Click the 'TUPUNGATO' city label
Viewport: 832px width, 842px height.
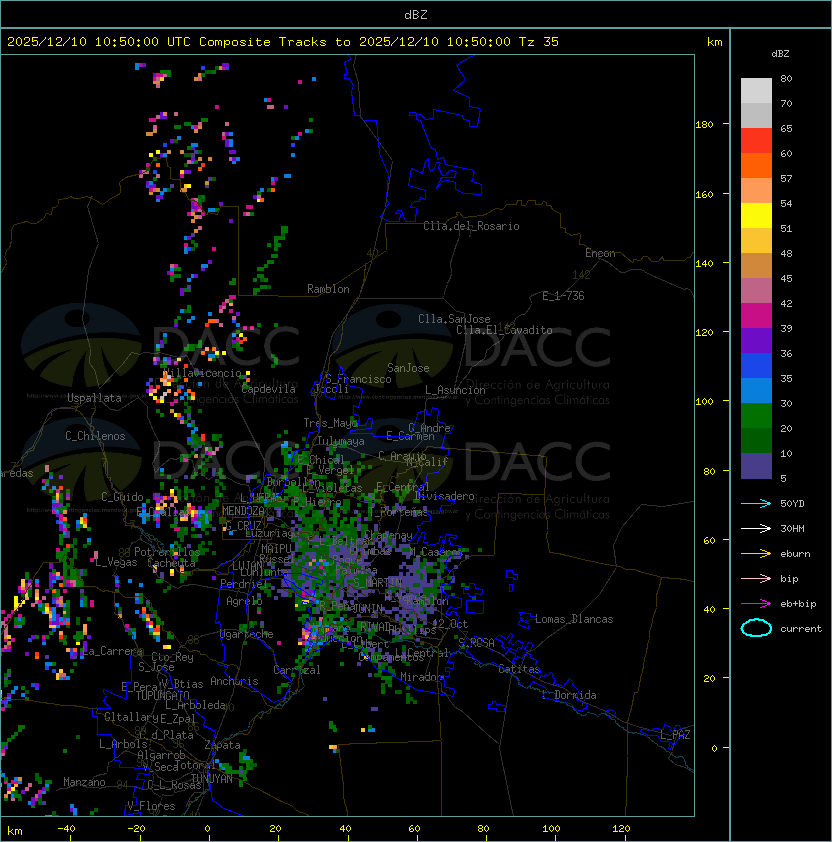[x=162, y=696]
